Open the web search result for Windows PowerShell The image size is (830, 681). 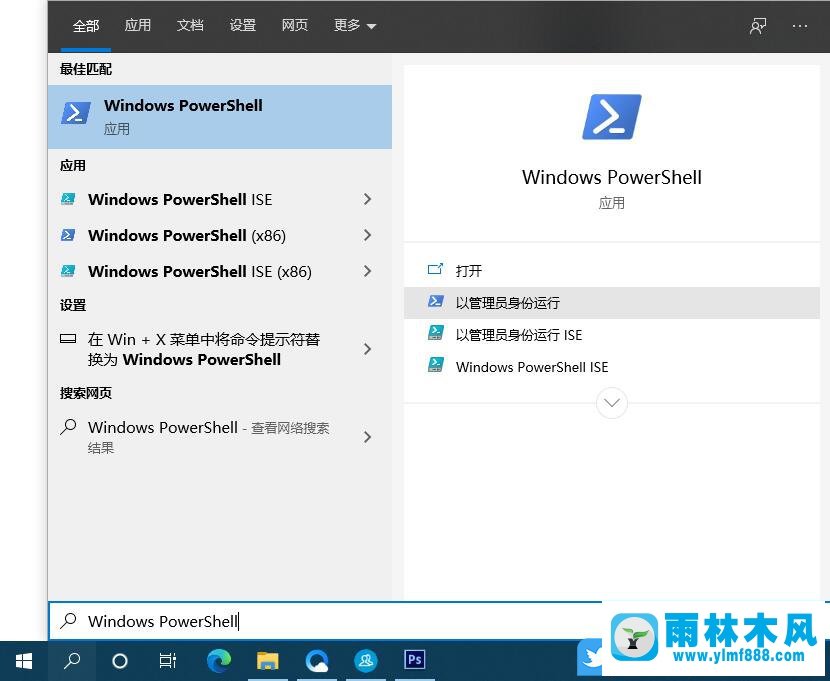(x=209, y=437)
